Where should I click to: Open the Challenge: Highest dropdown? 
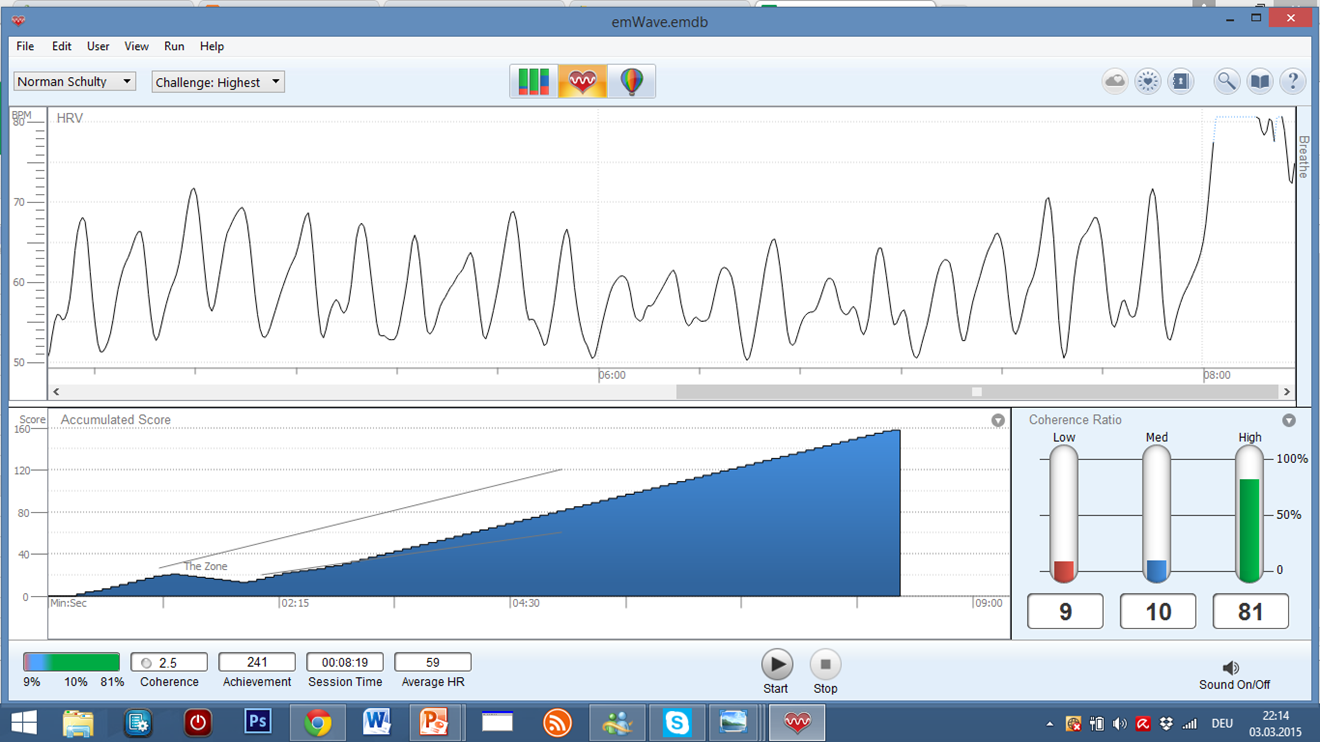click(218, 82)
